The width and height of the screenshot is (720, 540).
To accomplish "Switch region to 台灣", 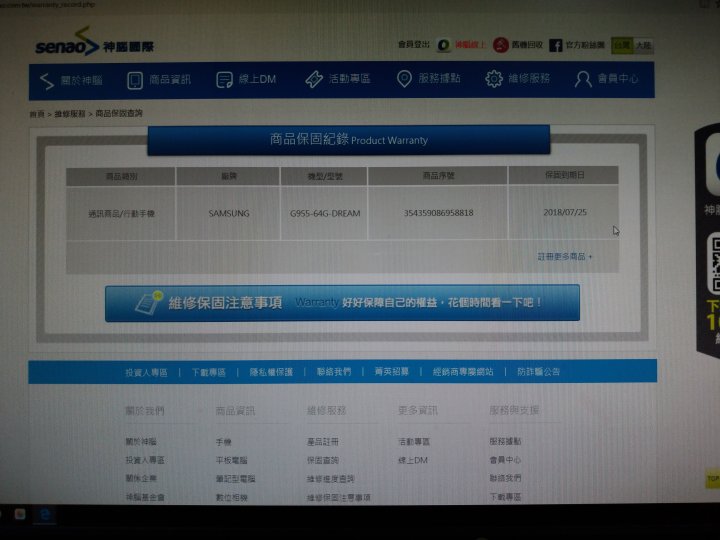I will (622, 45).
